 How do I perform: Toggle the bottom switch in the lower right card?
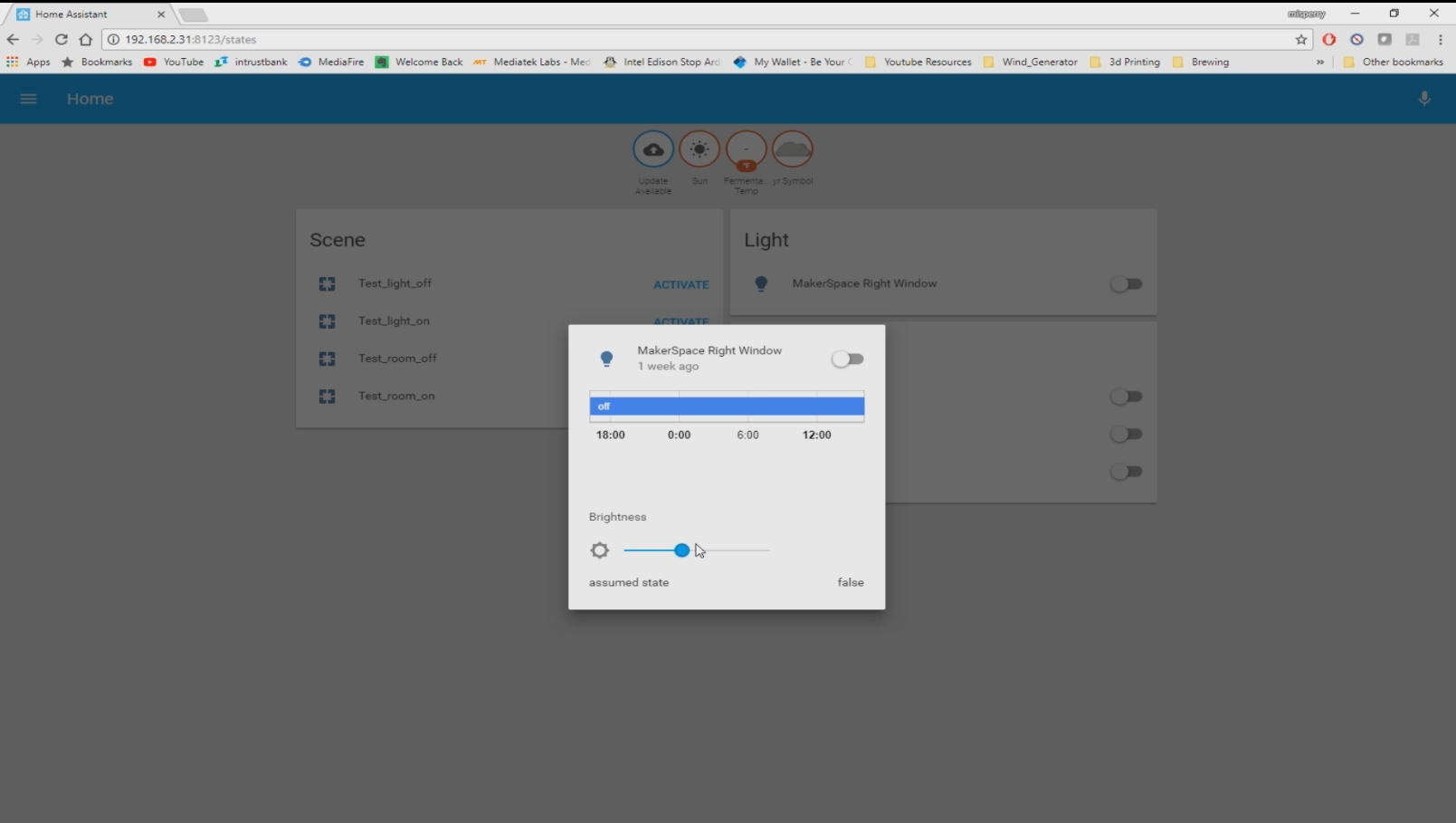click(x=1126, y=472)
